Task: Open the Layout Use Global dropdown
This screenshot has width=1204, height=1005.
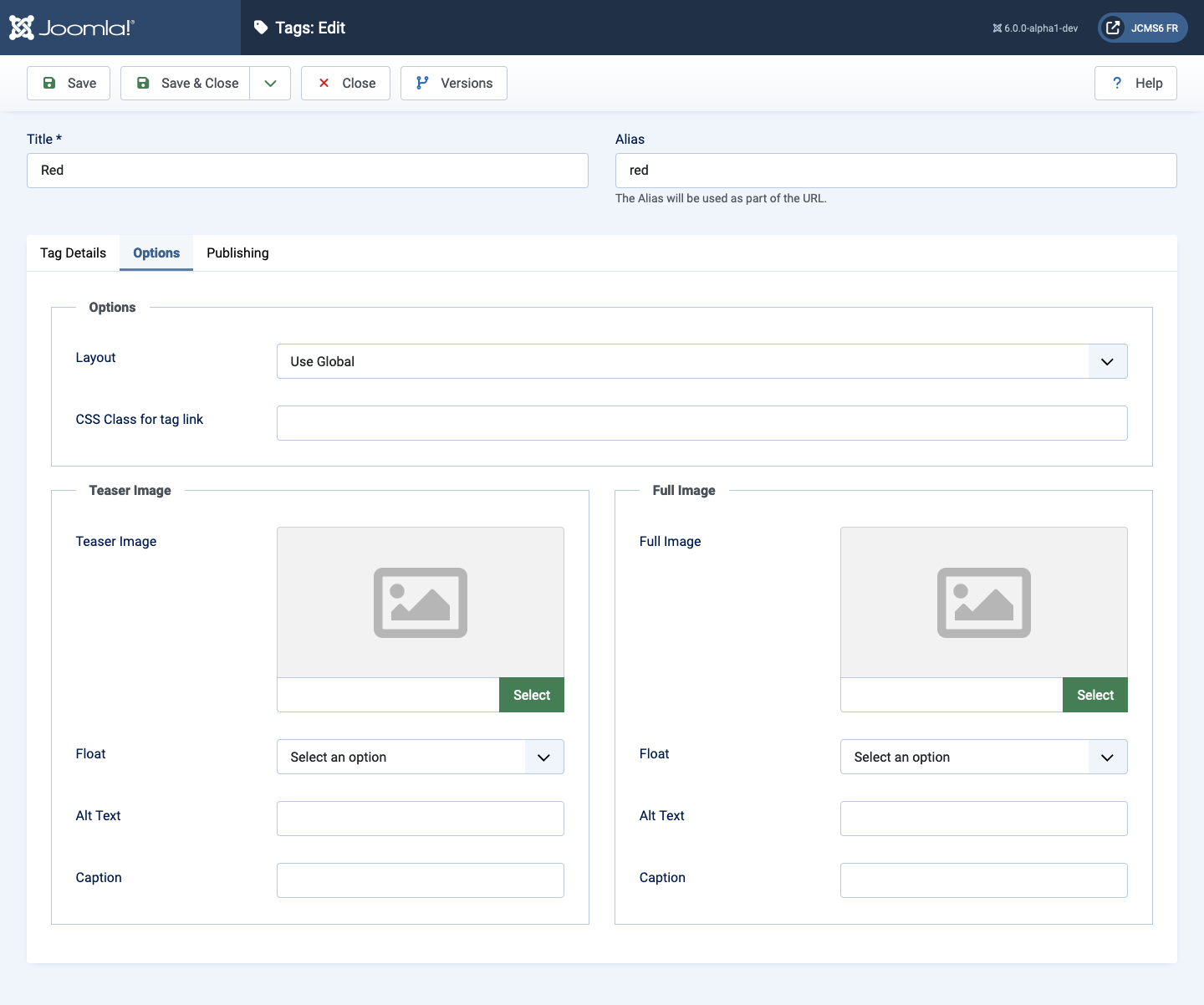Action: (702, 361)
